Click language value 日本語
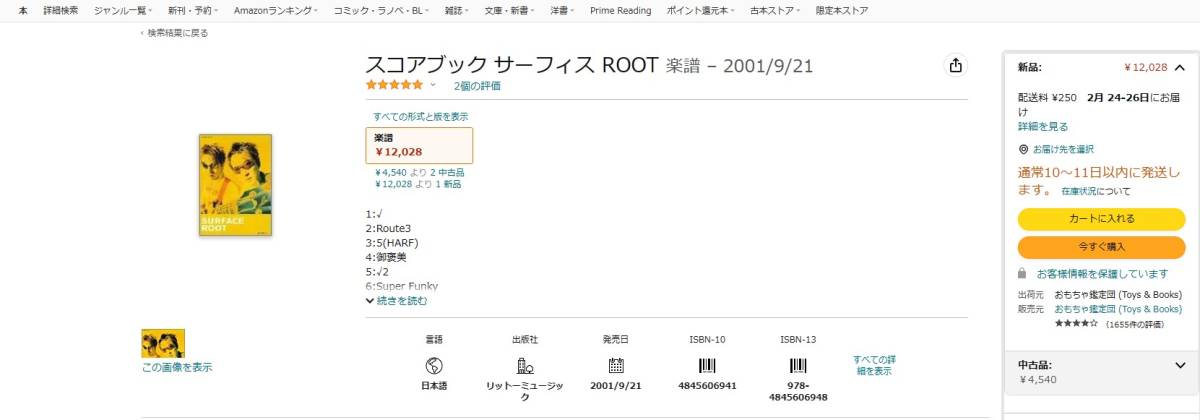The width and height of the screenshot is (1200, 420). coord(434,385)
